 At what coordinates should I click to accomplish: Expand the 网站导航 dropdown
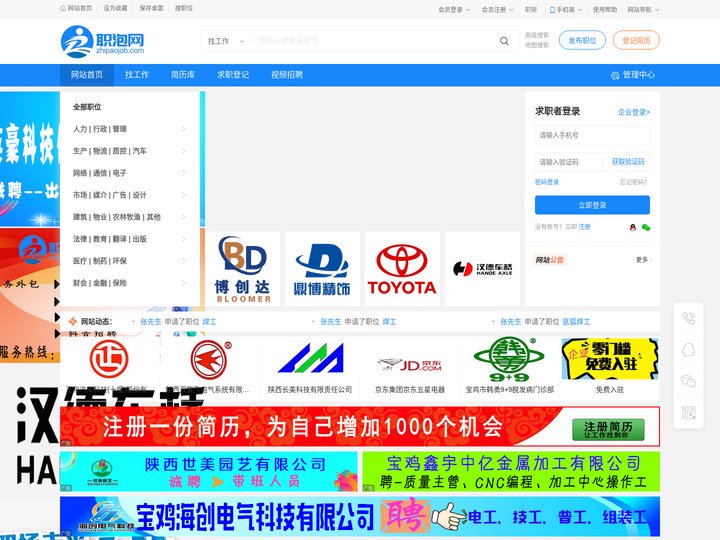643,9
